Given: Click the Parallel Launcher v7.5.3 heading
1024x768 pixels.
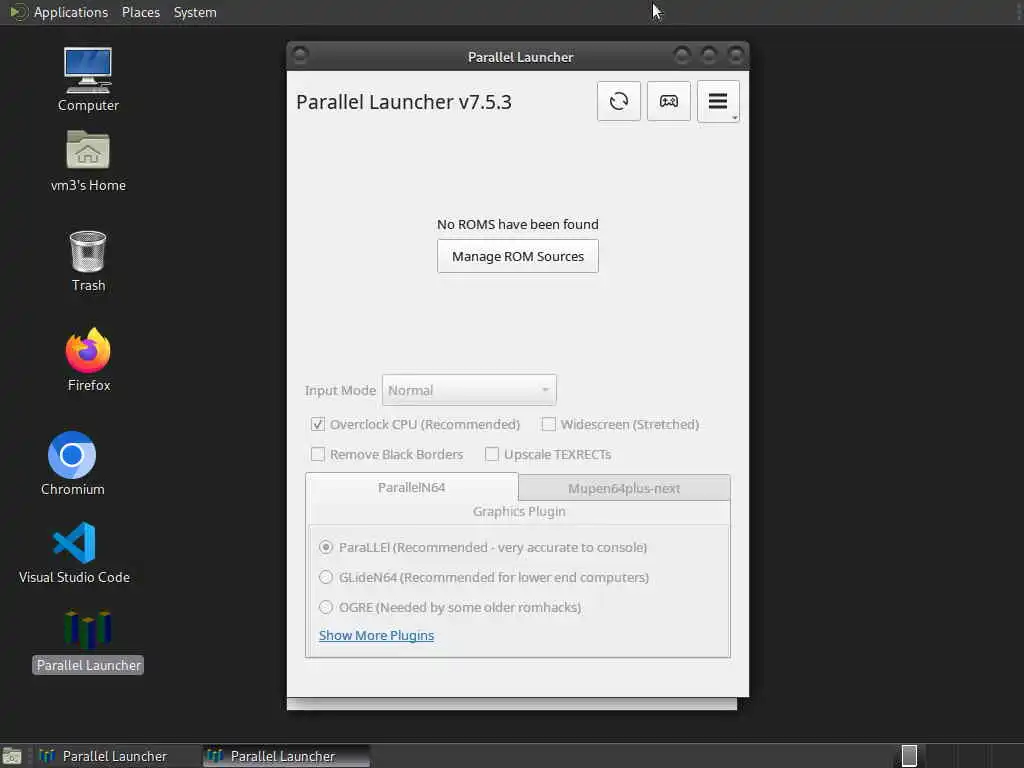Looking at the screenshot, I should [x=404, y=102].
